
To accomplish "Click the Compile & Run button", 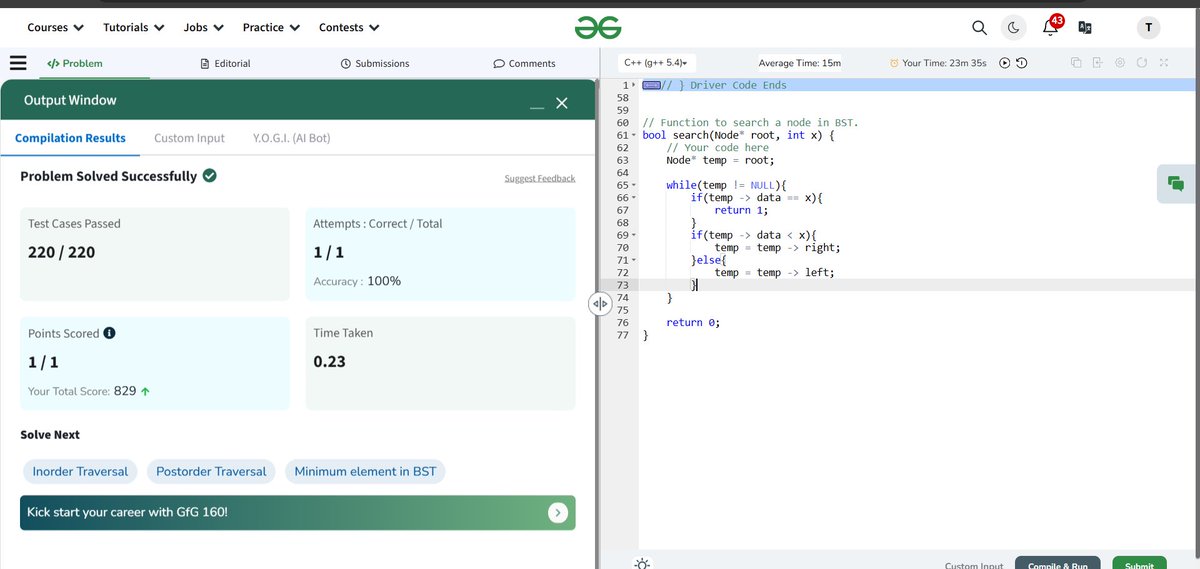I will [x=1057, y=563].
